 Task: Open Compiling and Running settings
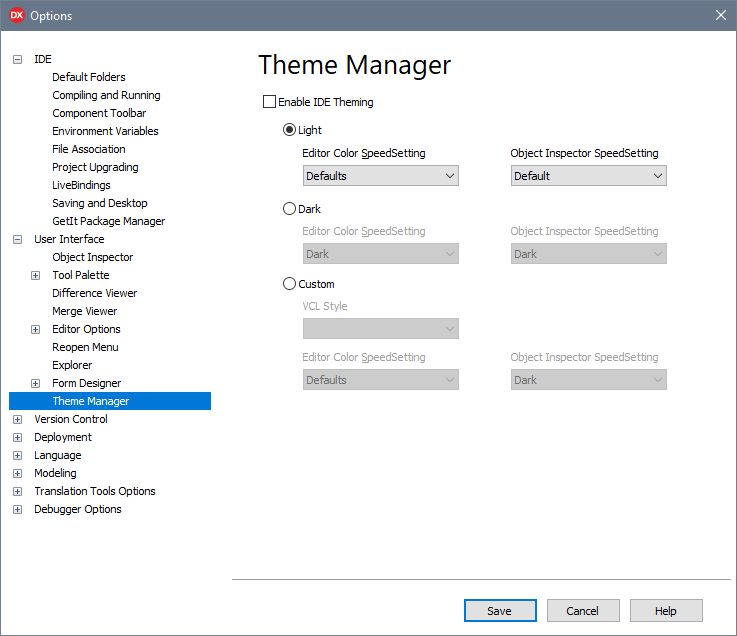[106, 95]
